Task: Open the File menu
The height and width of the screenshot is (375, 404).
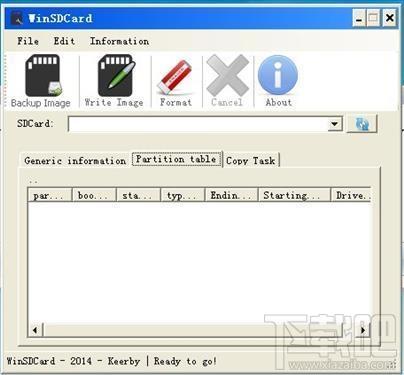Action: tap(28, 41)
